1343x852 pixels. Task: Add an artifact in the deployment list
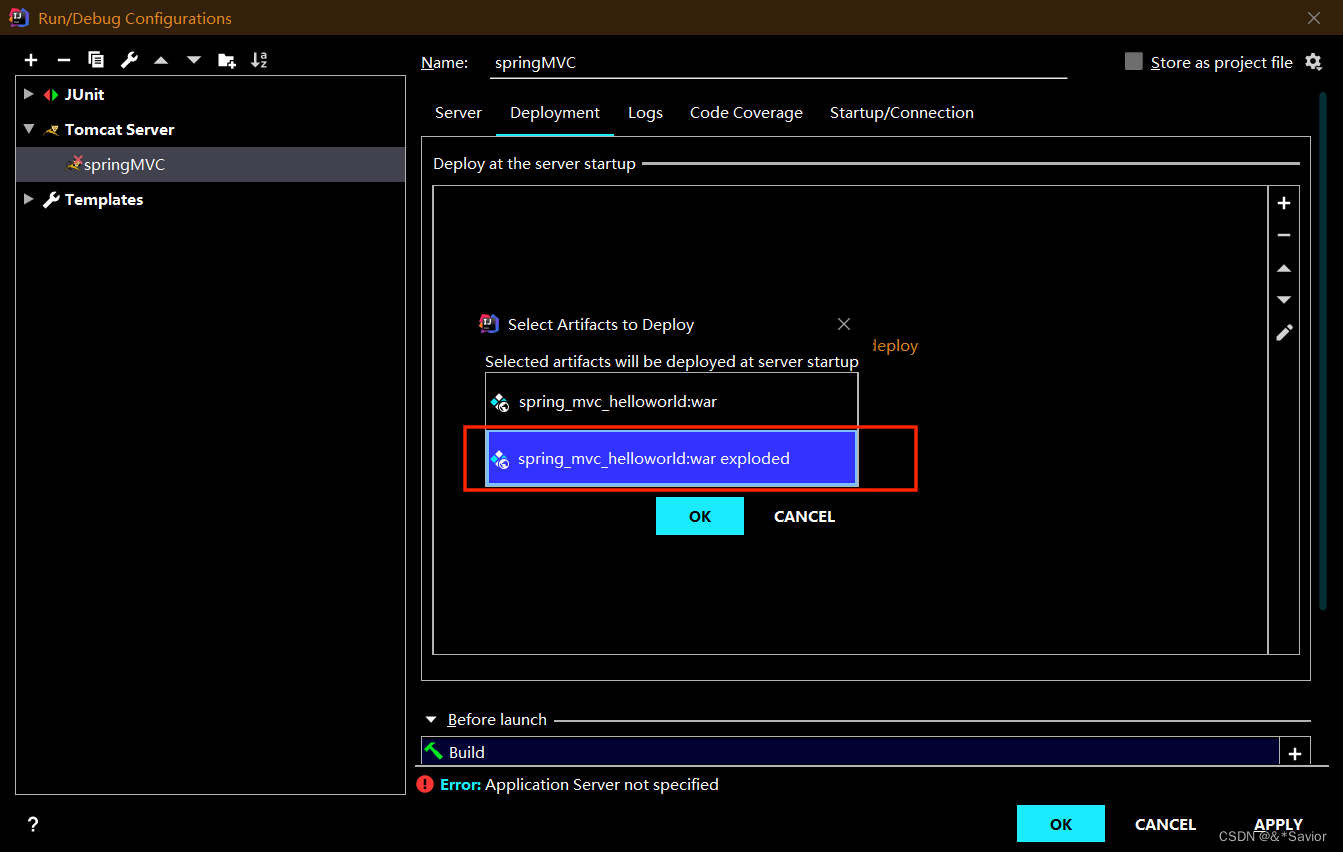[1284, 203]
